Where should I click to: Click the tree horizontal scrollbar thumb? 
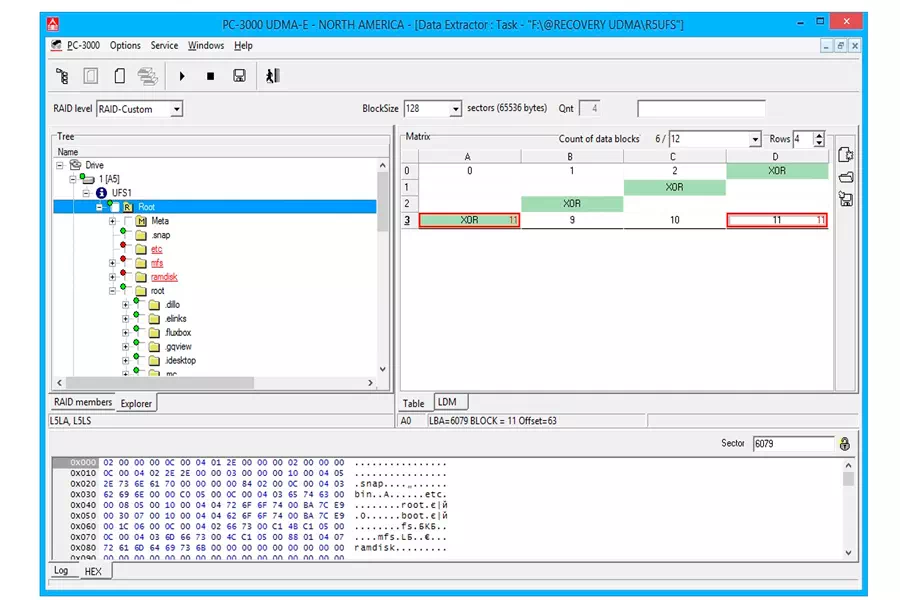pos(160,382)
